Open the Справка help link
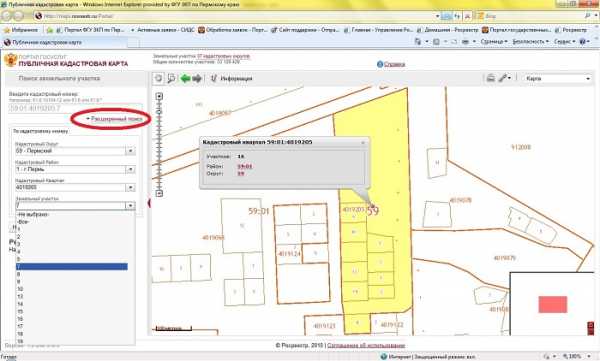 (394, 64)
